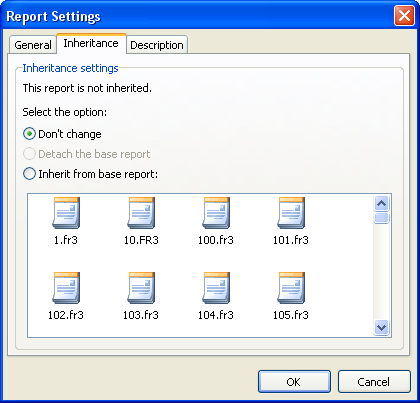Click the file list scroll up arrow
Viewport: 420px width, 403px height.
coord(381,203)
